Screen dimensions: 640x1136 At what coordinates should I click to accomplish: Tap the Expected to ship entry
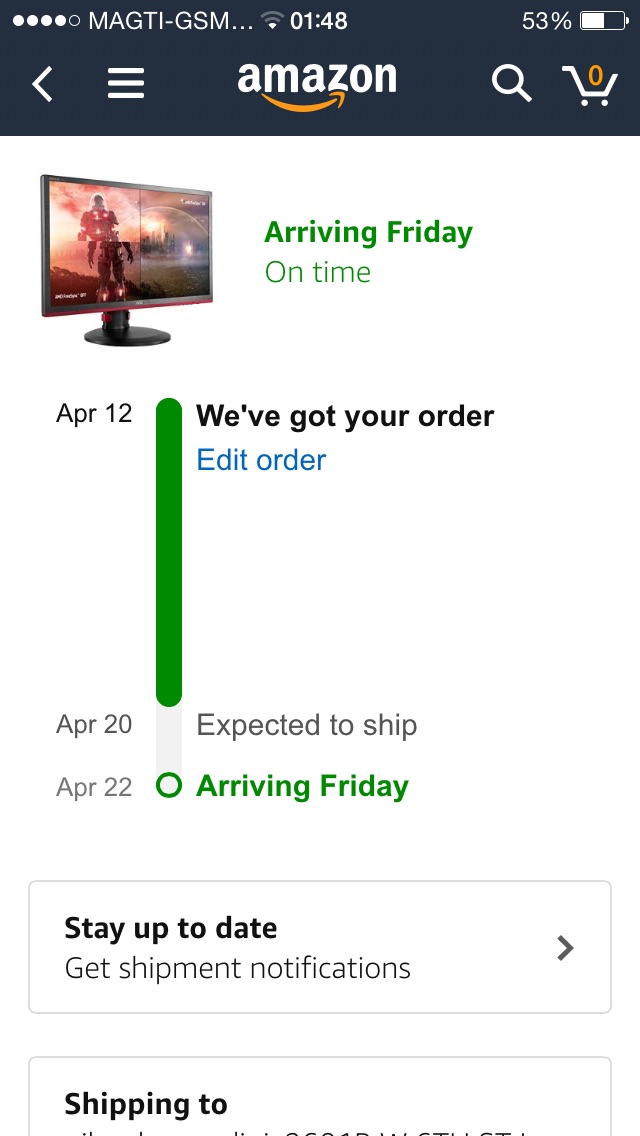pyautogui.click(x=306, y=725)
